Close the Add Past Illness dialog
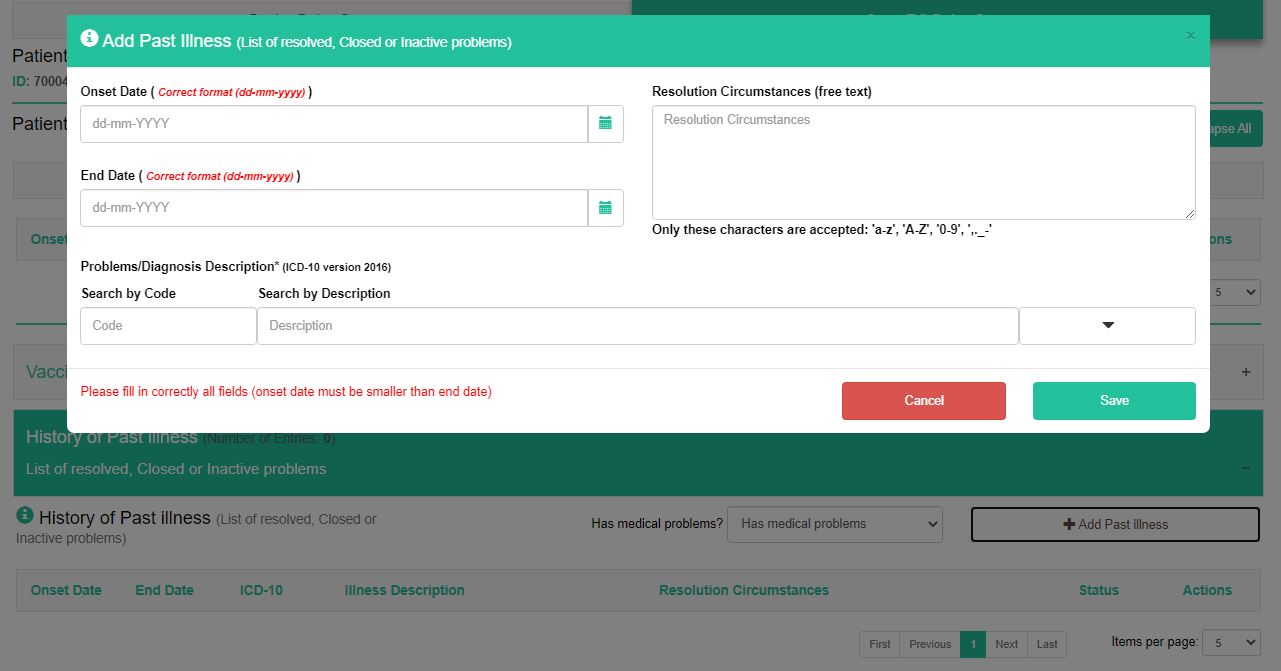 tap(1190, 36)
